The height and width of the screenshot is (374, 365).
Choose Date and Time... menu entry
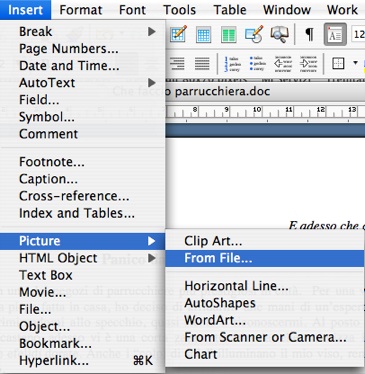(83, 66)
